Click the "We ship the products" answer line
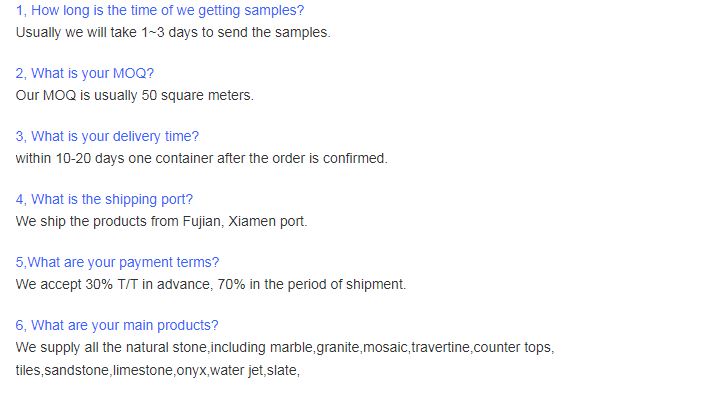 click(161, 221)
